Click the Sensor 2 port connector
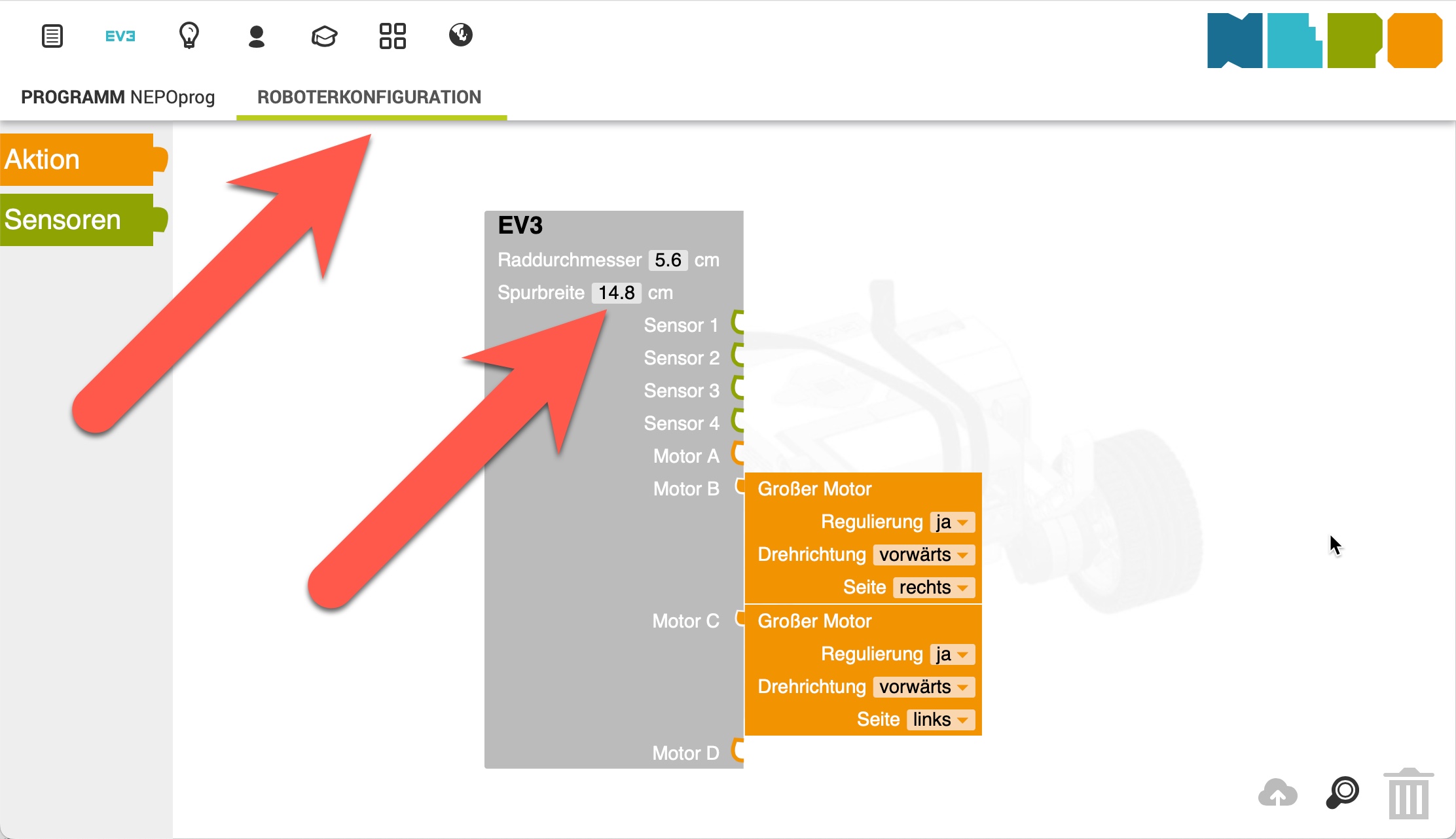The height and width of the screenshot is (839, 1456). click(738, 355)
